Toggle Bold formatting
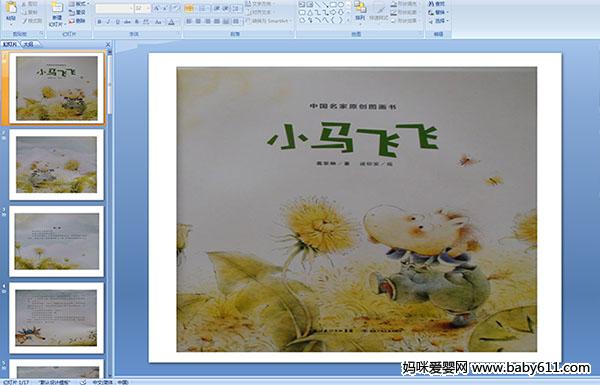Screen dimensions: 600x385 (99, 22)
